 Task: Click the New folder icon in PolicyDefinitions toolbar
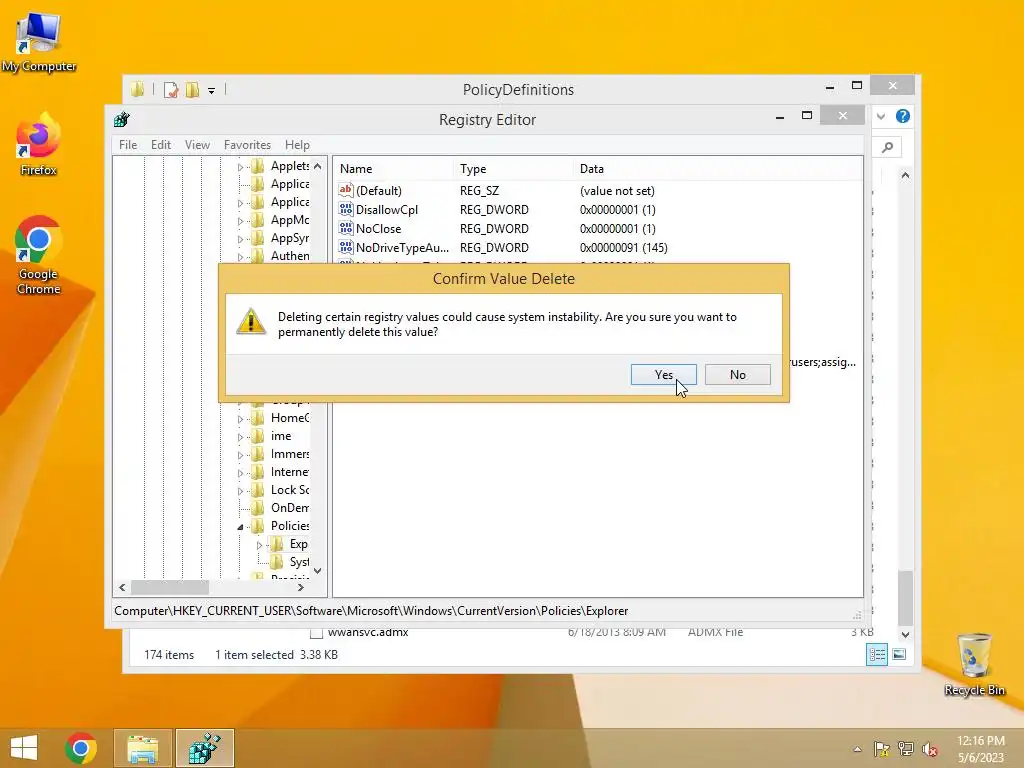[x=192, y=90]
